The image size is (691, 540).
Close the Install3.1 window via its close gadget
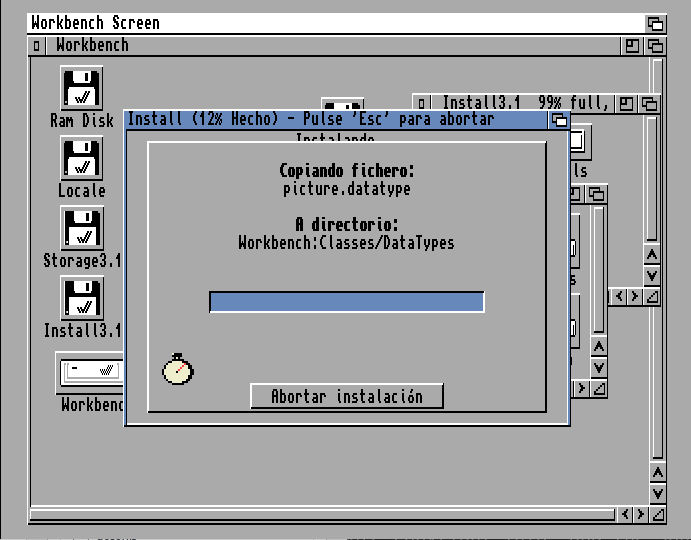[423, 103]
